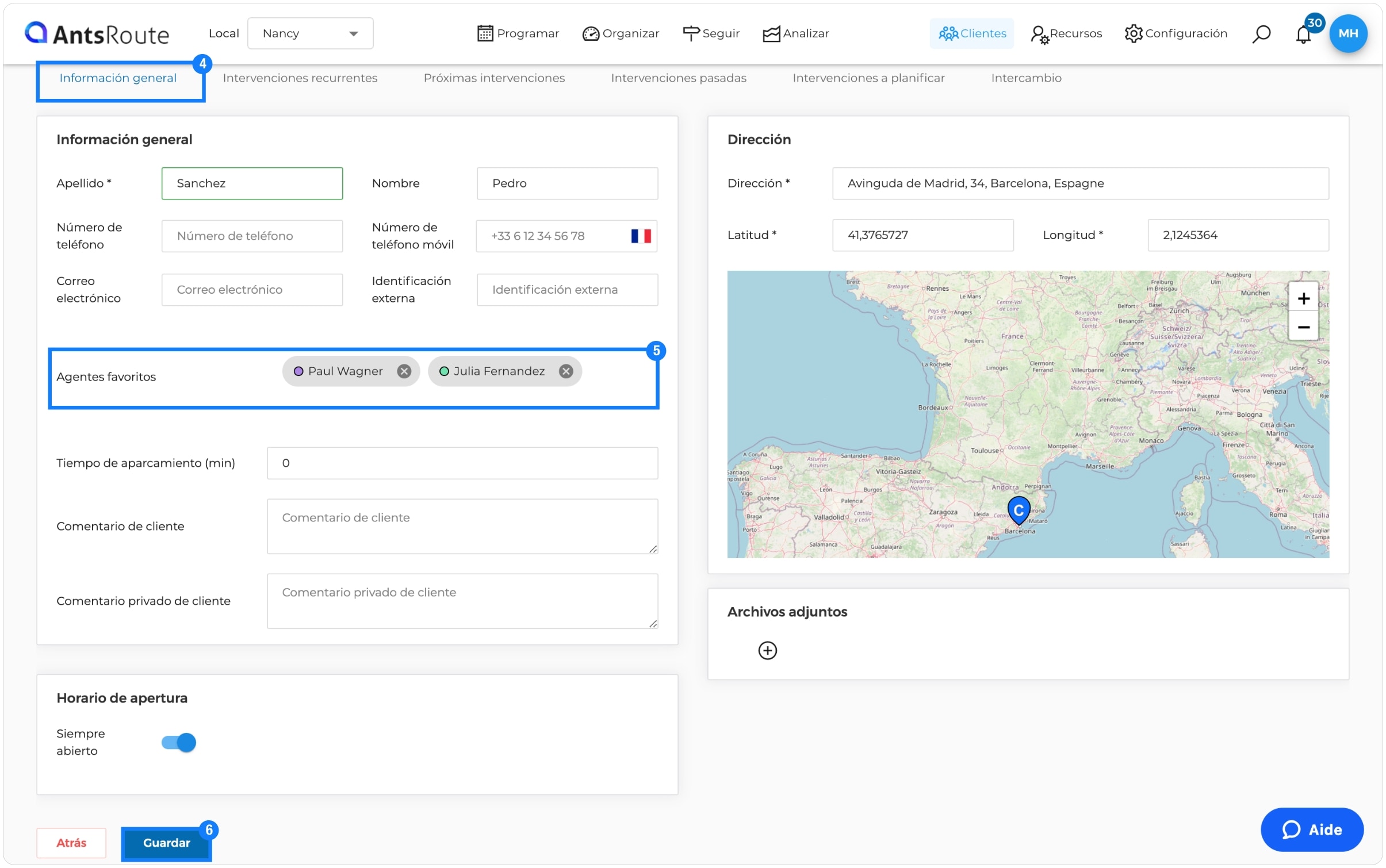Switch to Intervenciones pasadas tab
The image size is (1386, 868).
(679, 78)
